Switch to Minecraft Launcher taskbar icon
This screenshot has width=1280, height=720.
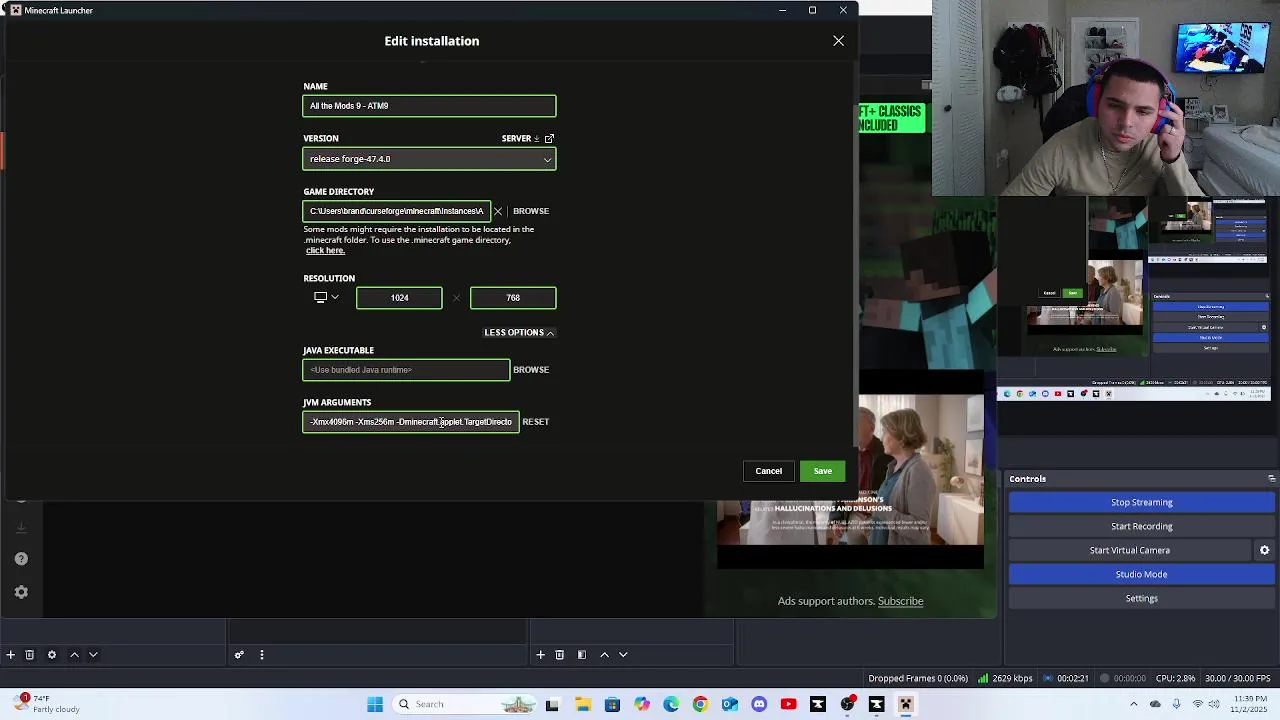click(906, 704)
